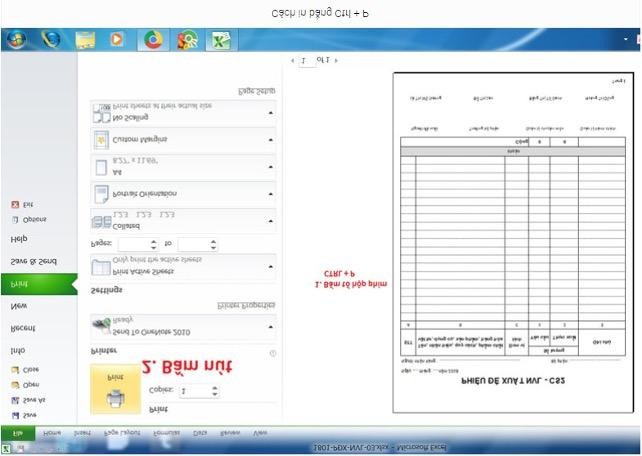This screenshot has width=642, height=456.
Task: Switch to the Home ribbon tab
Action: coord(52,433)
